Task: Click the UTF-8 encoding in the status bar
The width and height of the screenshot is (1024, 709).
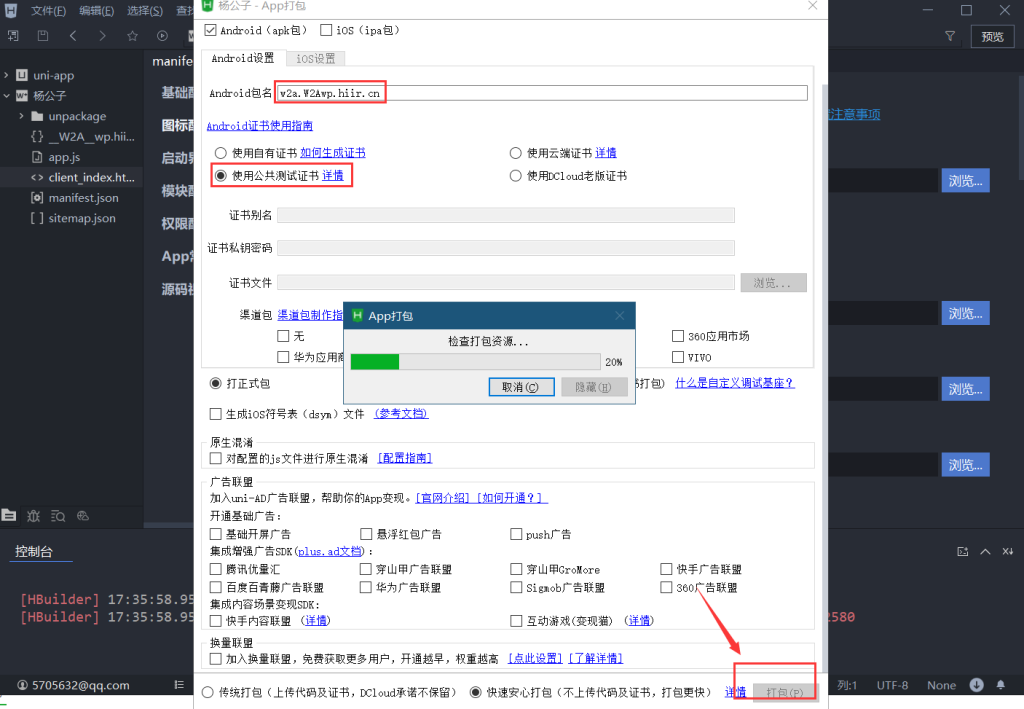Action: point(892,685)
